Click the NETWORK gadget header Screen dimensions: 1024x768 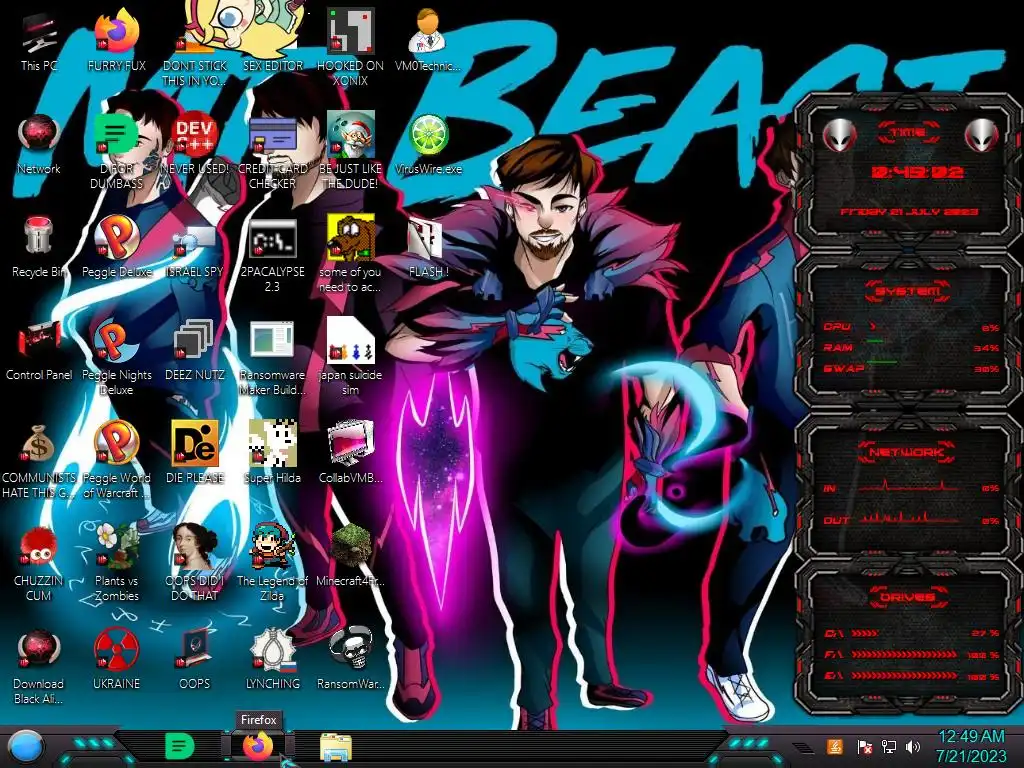pyautogui.click(x=907, y=452)
